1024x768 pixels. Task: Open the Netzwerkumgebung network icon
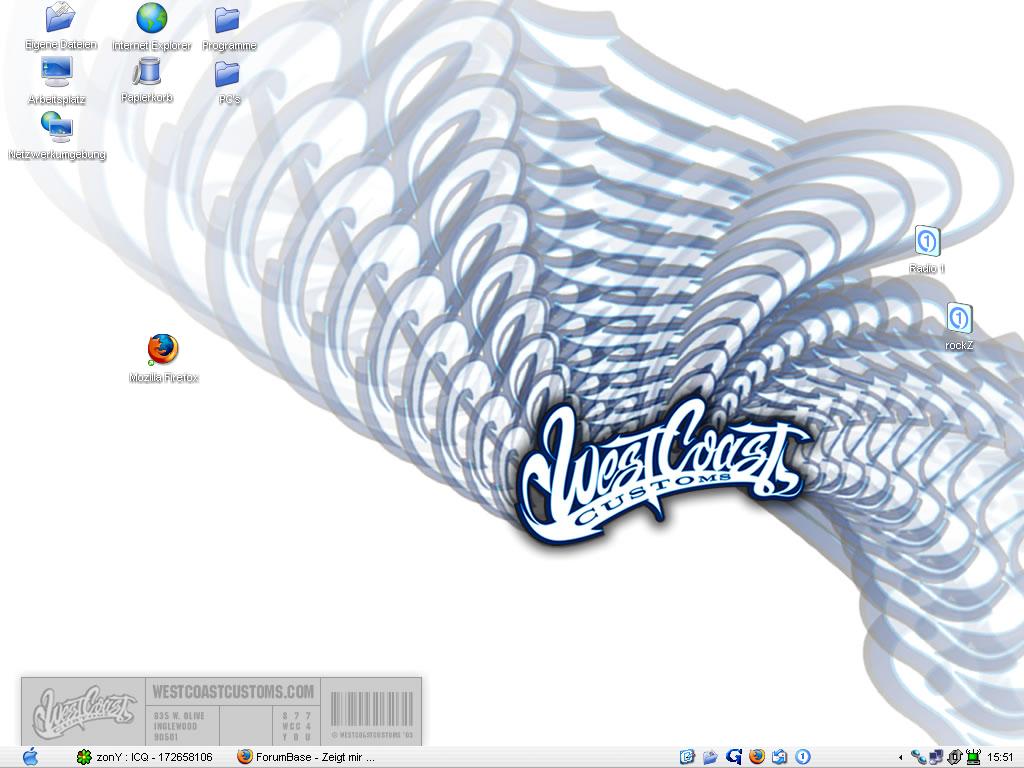pos(57,126)
